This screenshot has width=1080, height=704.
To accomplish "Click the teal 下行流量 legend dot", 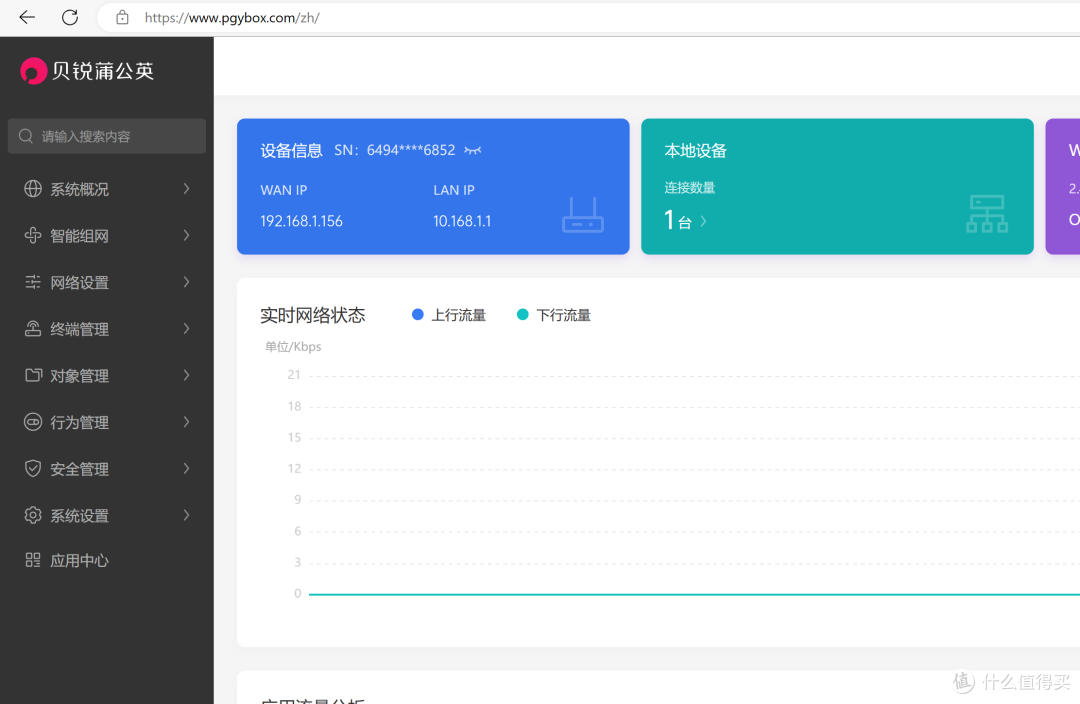I will coord(523,315).
